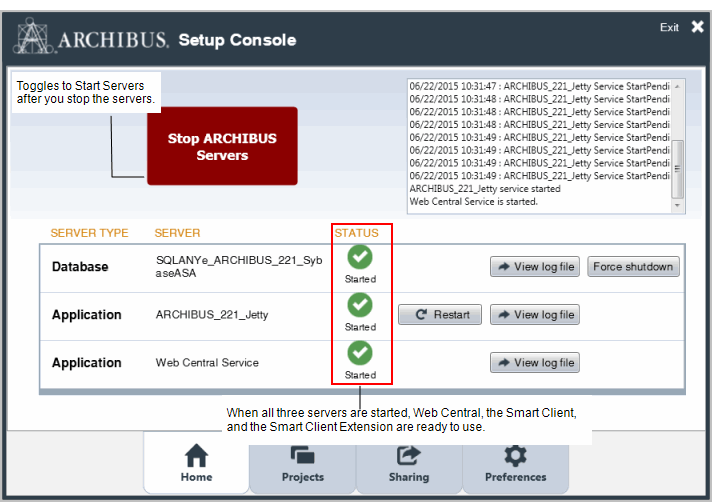
Task: Open the Home tab
Action: click(196, 462)
